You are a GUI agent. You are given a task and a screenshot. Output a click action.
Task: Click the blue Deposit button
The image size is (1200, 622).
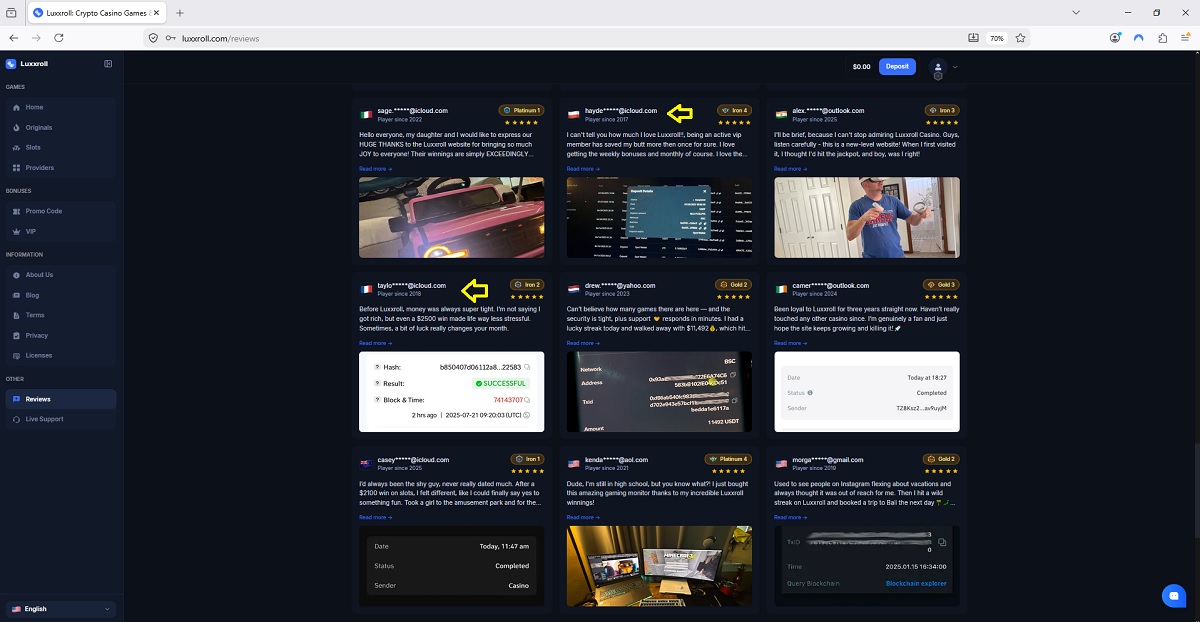(x=897, y=66)
